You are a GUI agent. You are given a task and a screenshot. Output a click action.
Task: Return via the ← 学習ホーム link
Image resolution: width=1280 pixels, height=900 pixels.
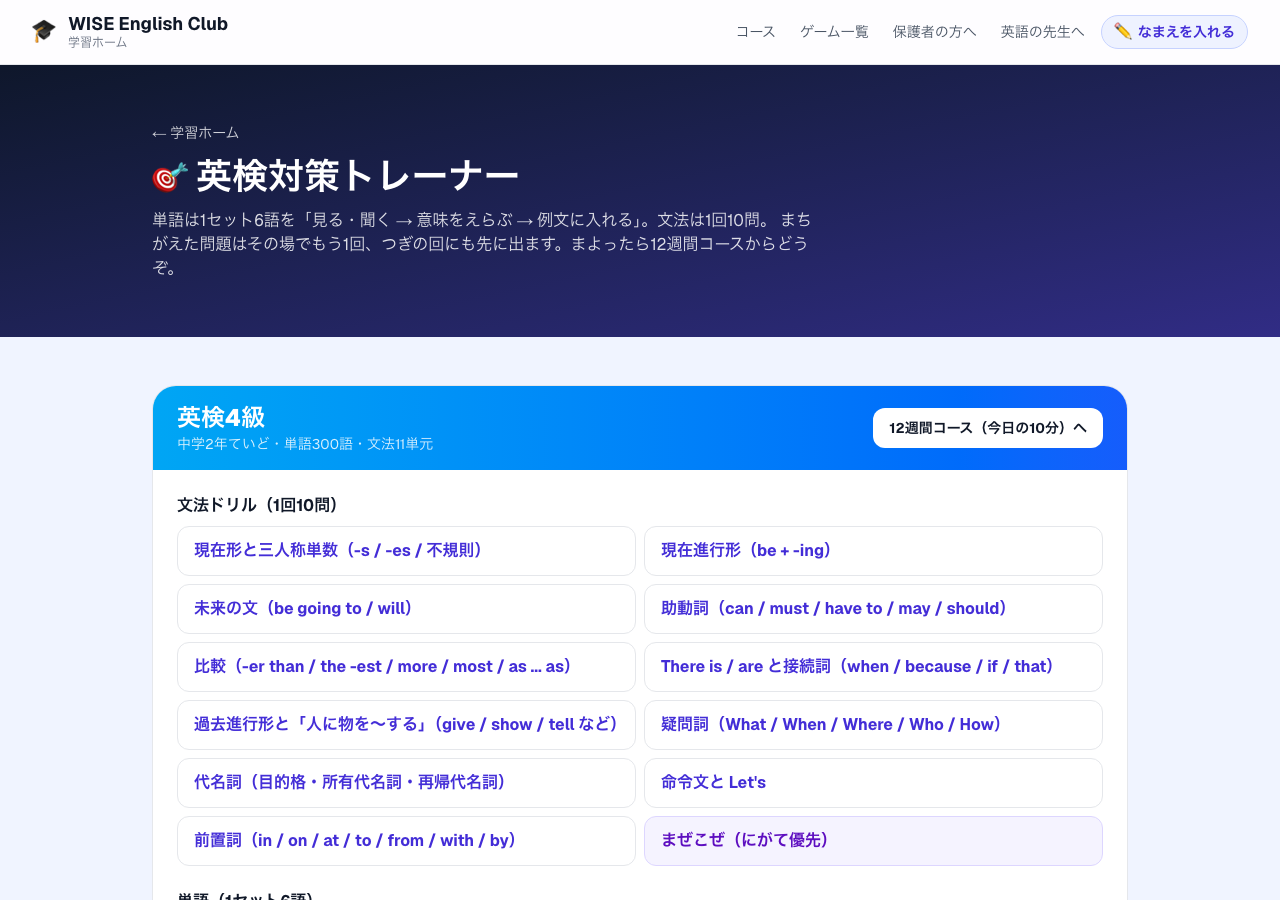click(x=196, y=133)
